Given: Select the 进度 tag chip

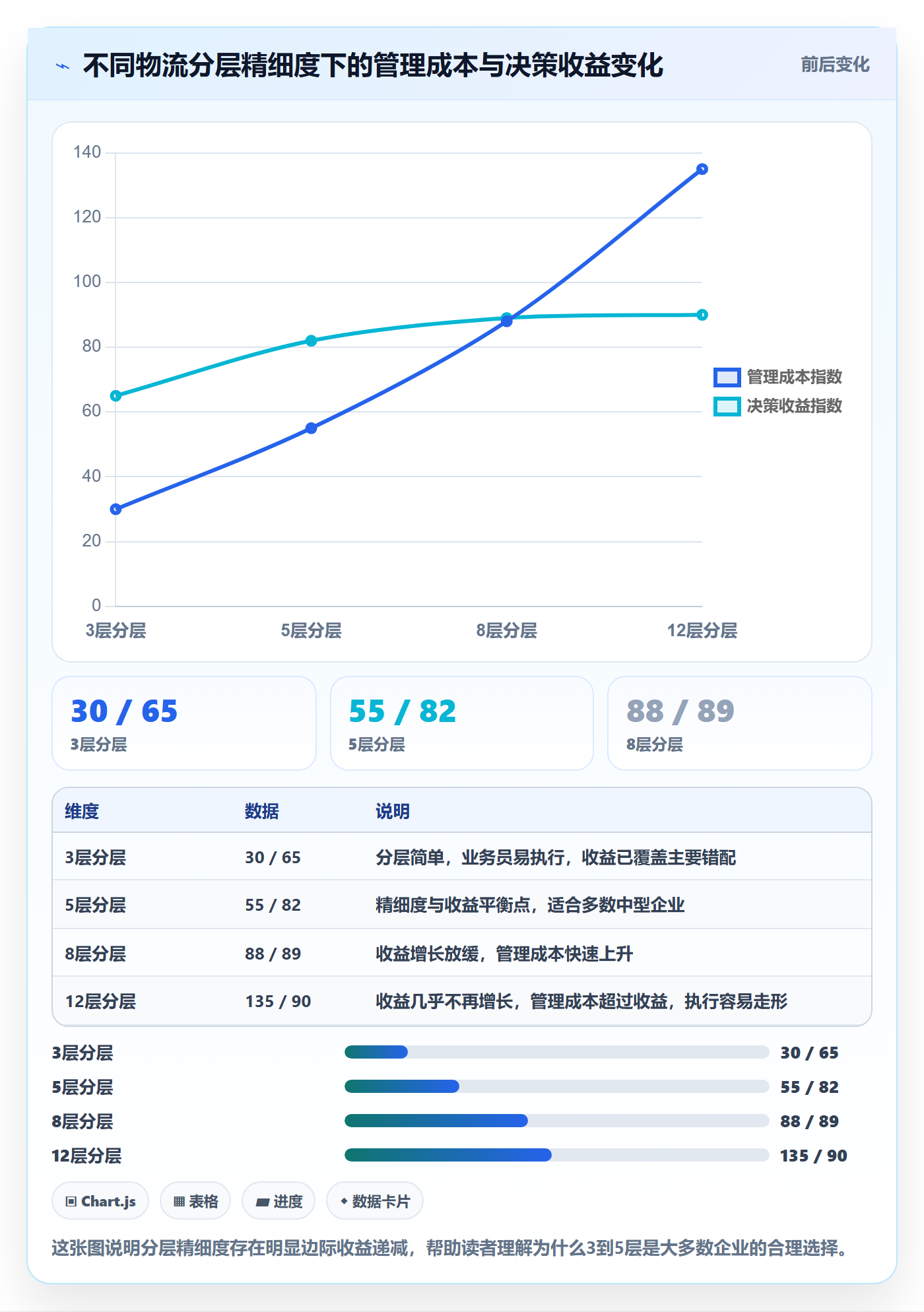Looking at the screenshot, I should pos(279,1201).
